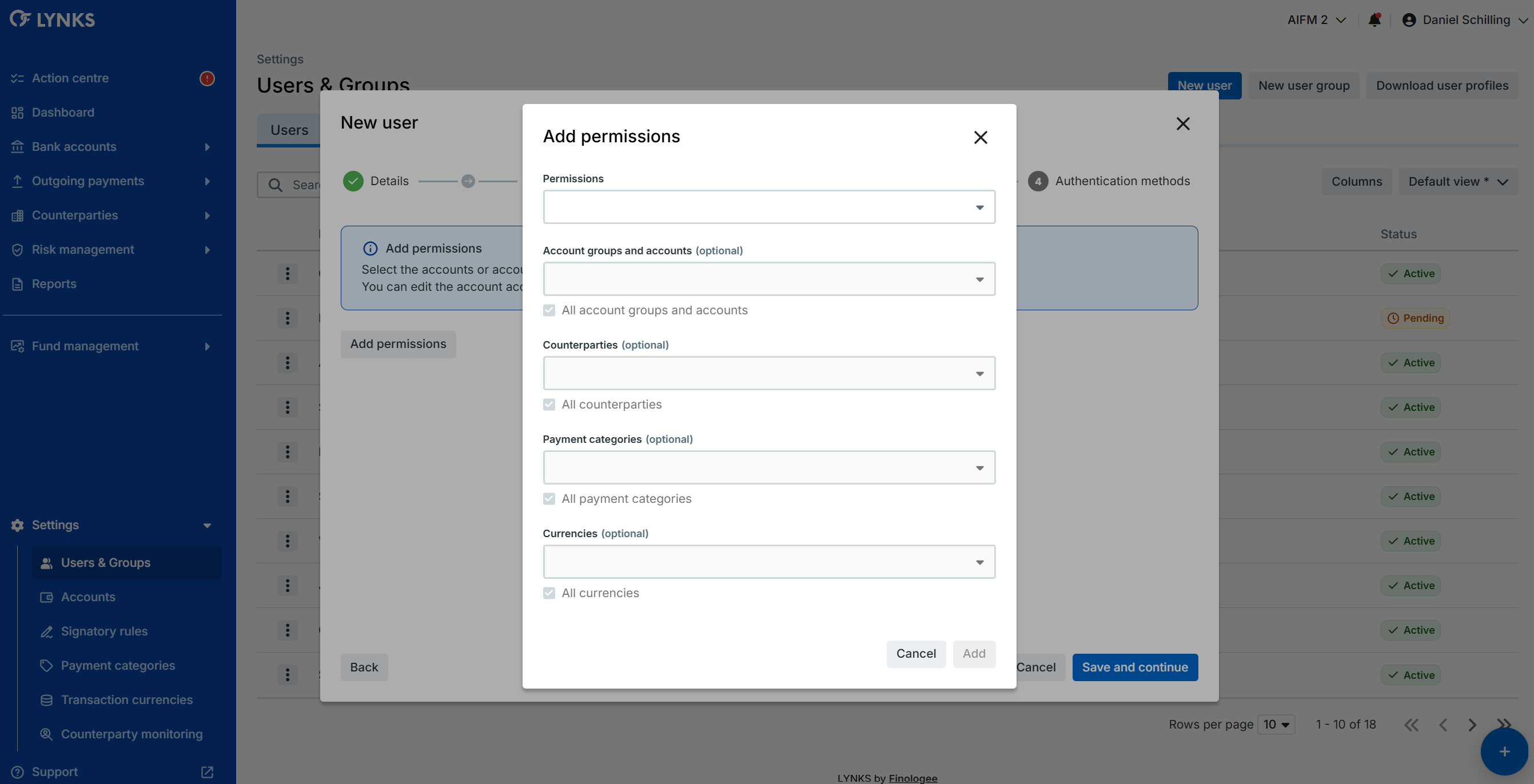Viewport: 1534px width, 784px height.
Task: Click the Action centre red alert badge
Action: pyautogui.click(x=206, y=78)
